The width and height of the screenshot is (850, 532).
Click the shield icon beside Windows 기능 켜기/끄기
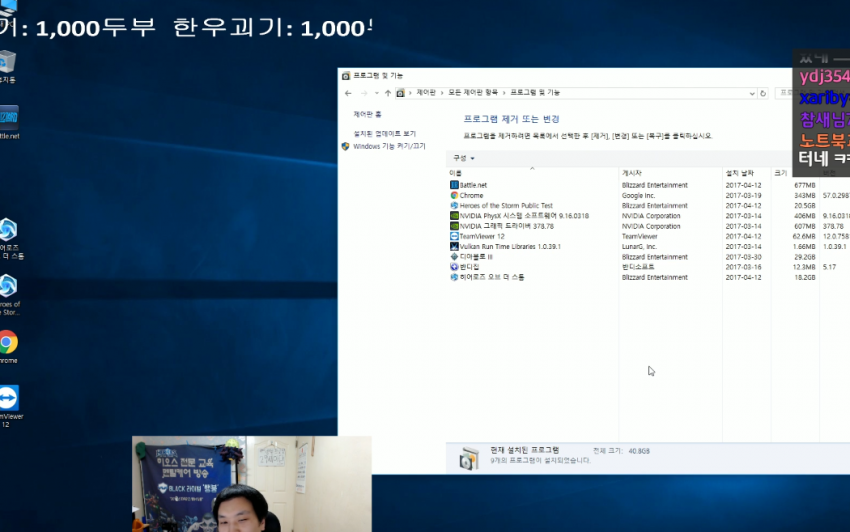[x=345, y=146]
